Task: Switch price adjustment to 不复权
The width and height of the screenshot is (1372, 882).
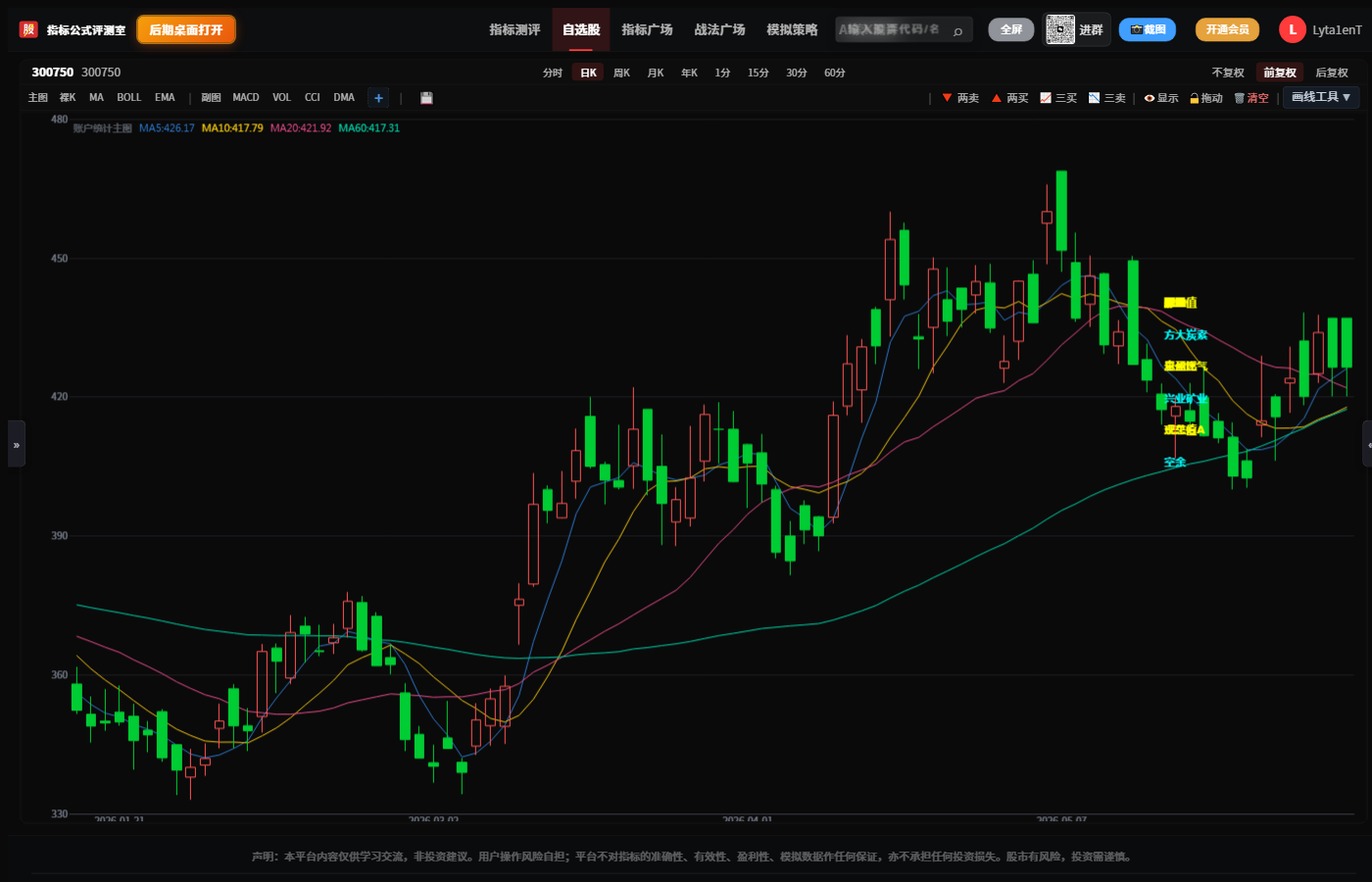Action: [1228, 73]
